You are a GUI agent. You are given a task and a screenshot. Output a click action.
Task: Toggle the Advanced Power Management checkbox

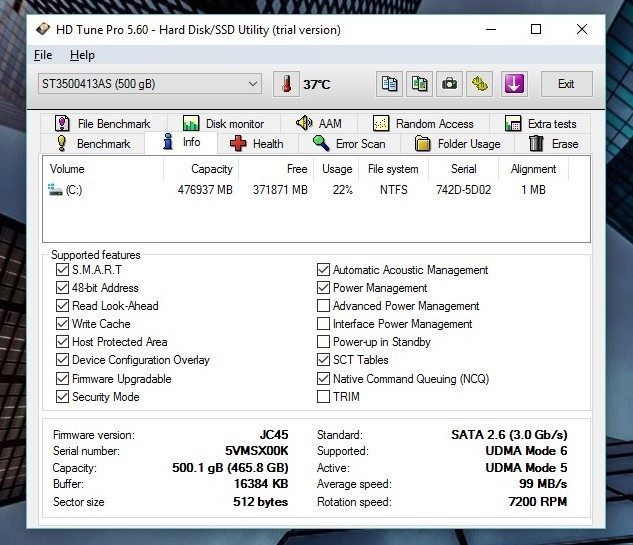[x=323, y=306]
